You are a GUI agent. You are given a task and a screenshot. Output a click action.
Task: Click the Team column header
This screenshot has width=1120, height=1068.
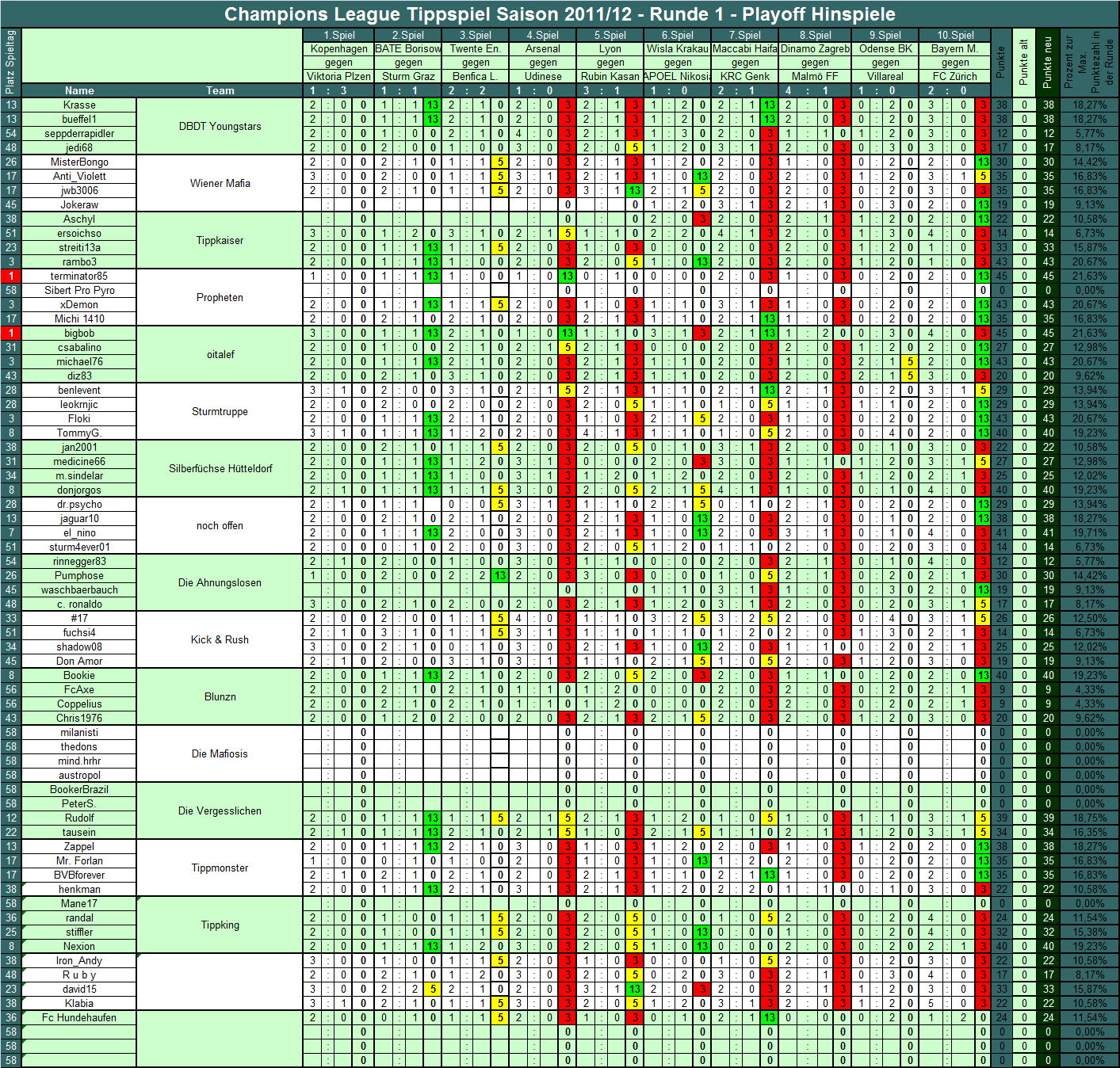pos(220,90)
